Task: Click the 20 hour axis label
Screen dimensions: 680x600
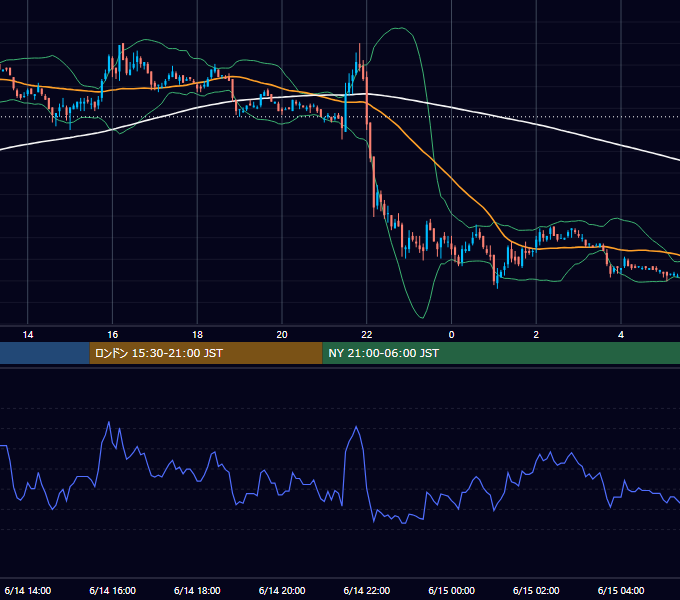Action: click(282, 335)
